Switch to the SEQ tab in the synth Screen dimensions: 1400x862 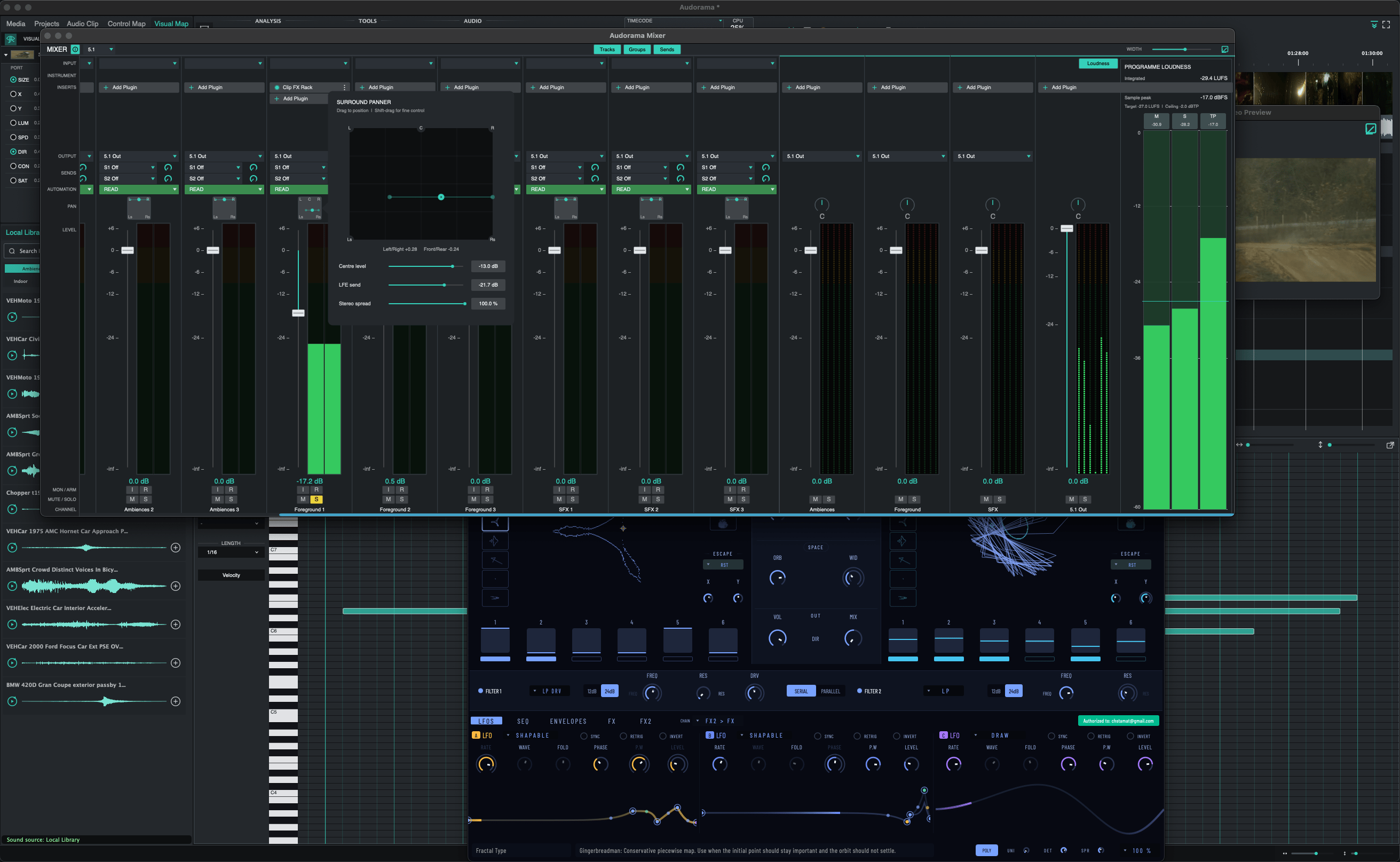click(x=523, y=721)
